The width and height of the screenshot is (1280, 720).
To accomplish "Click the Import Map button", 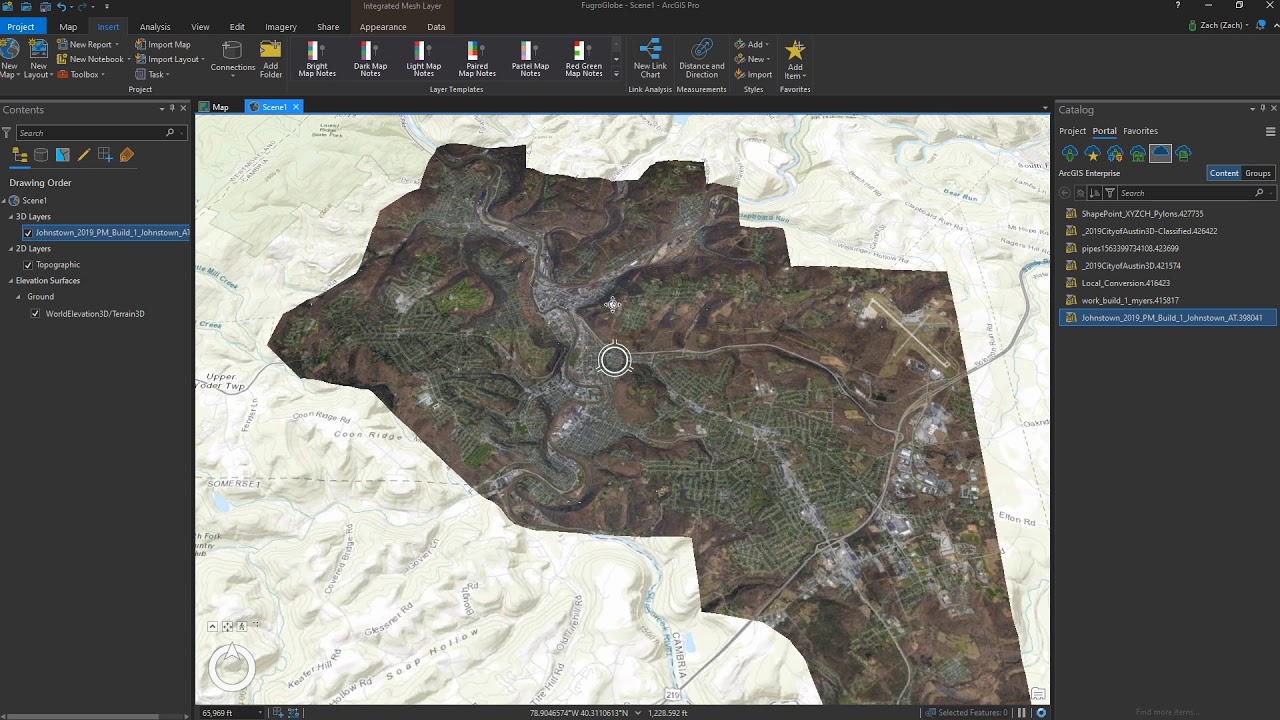I will (163, 45).
